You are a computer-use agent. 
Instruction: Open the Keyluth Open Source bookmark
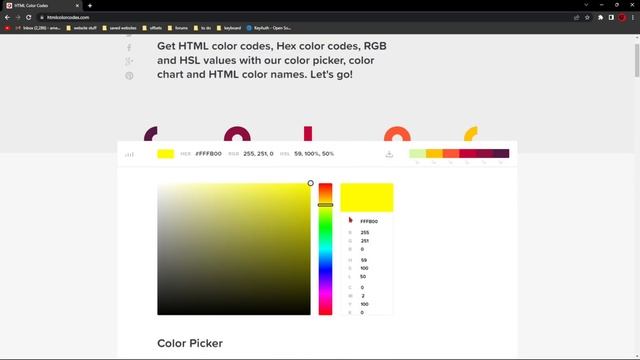pyautogui.click(x=269, y=28)
